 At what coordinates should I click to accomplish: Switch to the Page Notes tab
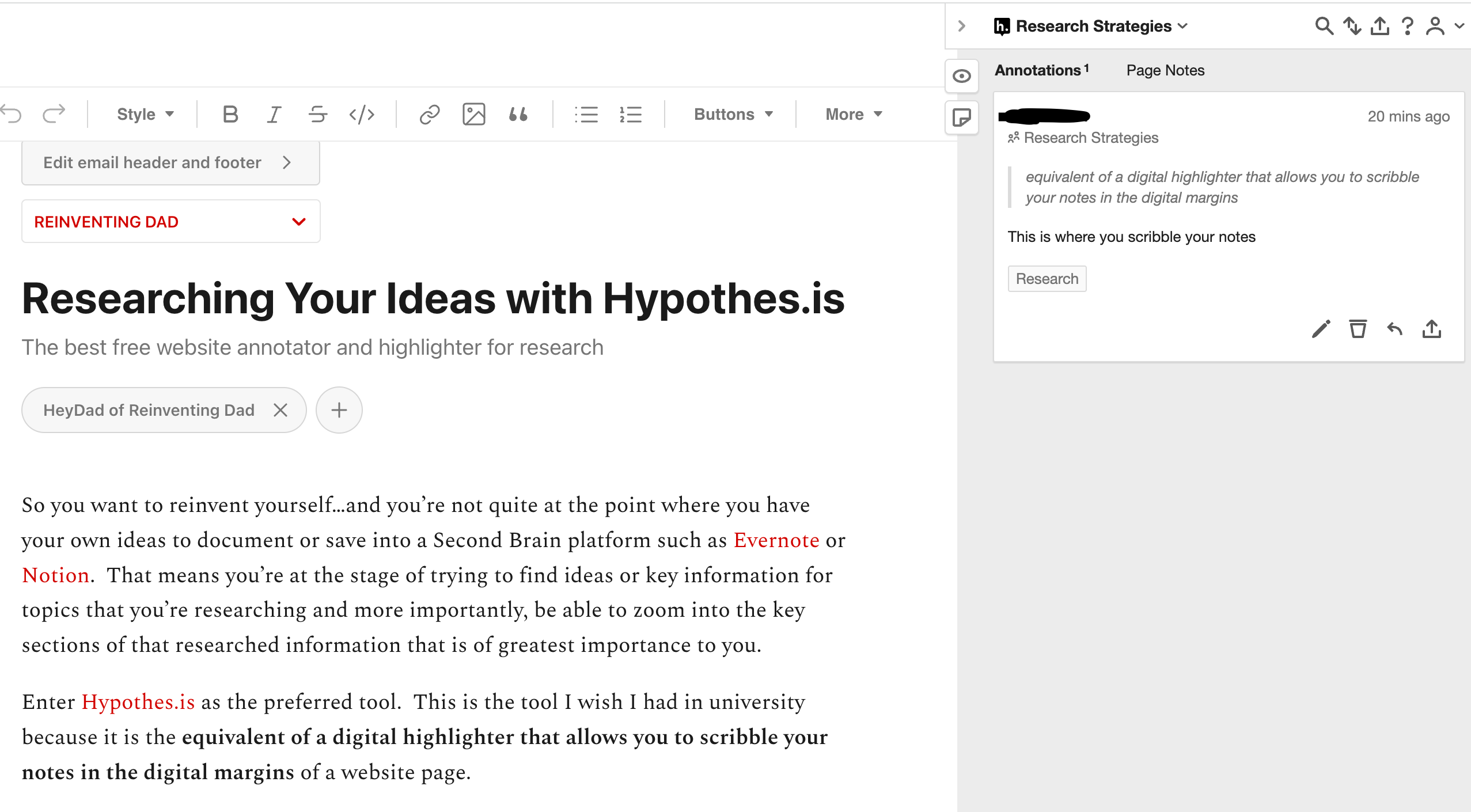(1165, 70)
